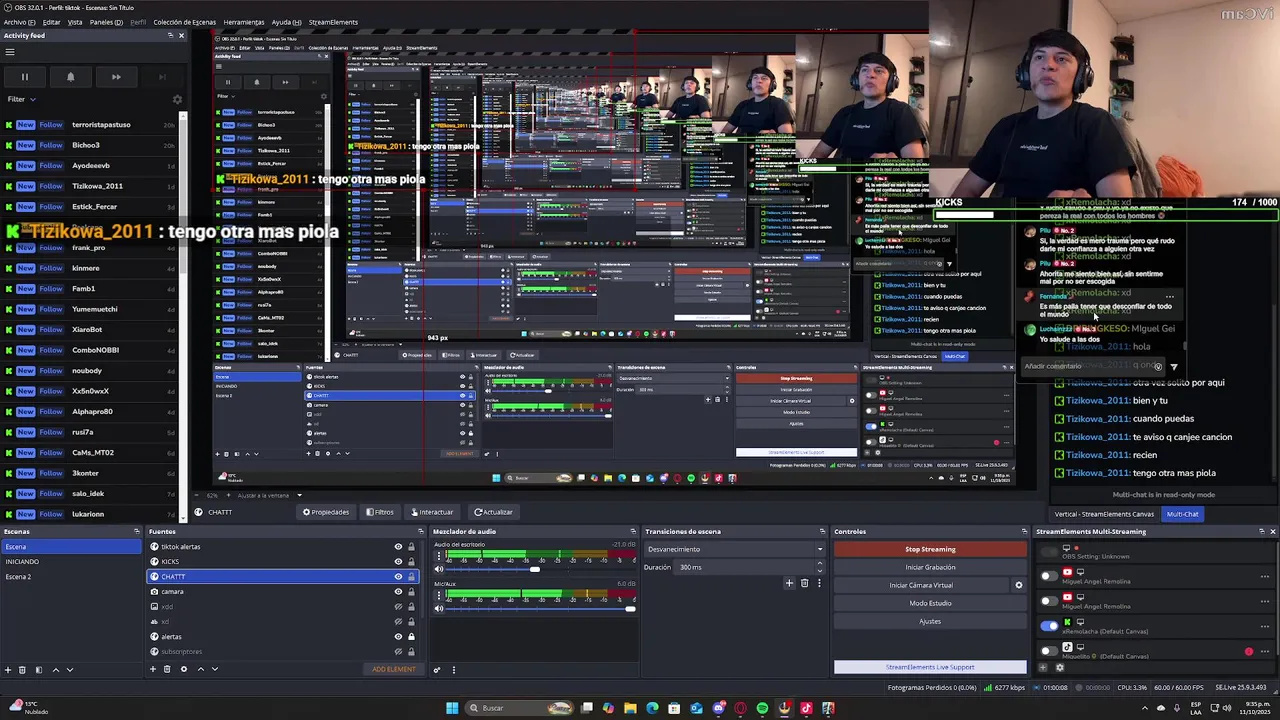Pause the Activity feed alerts

tap(25, 77)
